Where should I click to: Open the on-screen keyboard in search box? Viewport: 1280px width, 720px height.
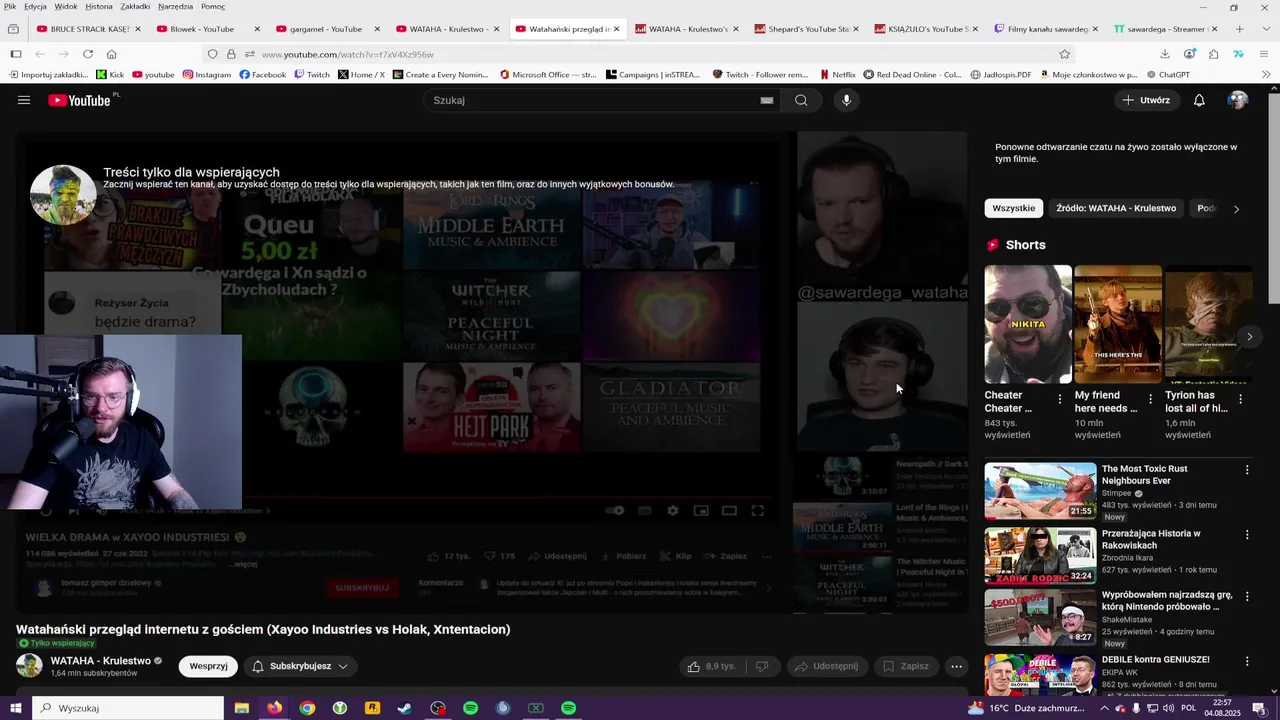767,100
